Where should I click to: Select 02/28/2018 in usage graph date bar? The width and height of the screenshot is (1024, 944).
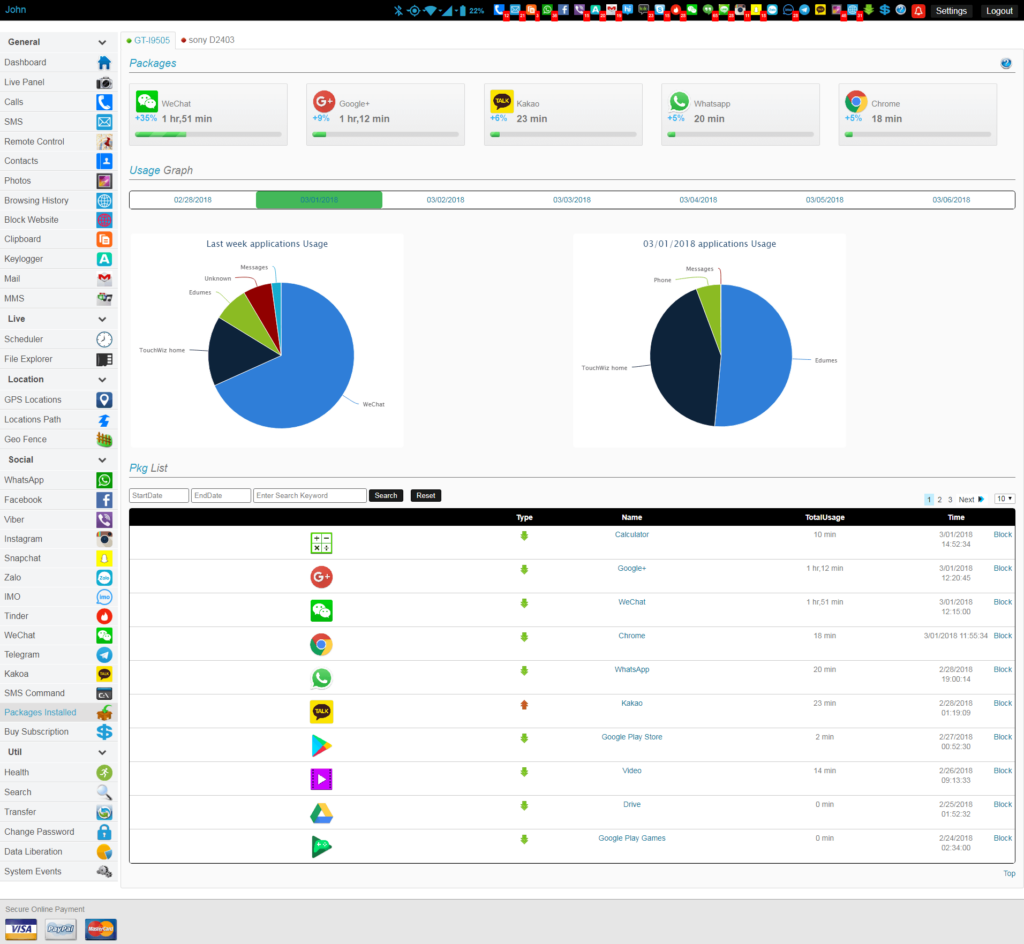click(x=193, y=200)
